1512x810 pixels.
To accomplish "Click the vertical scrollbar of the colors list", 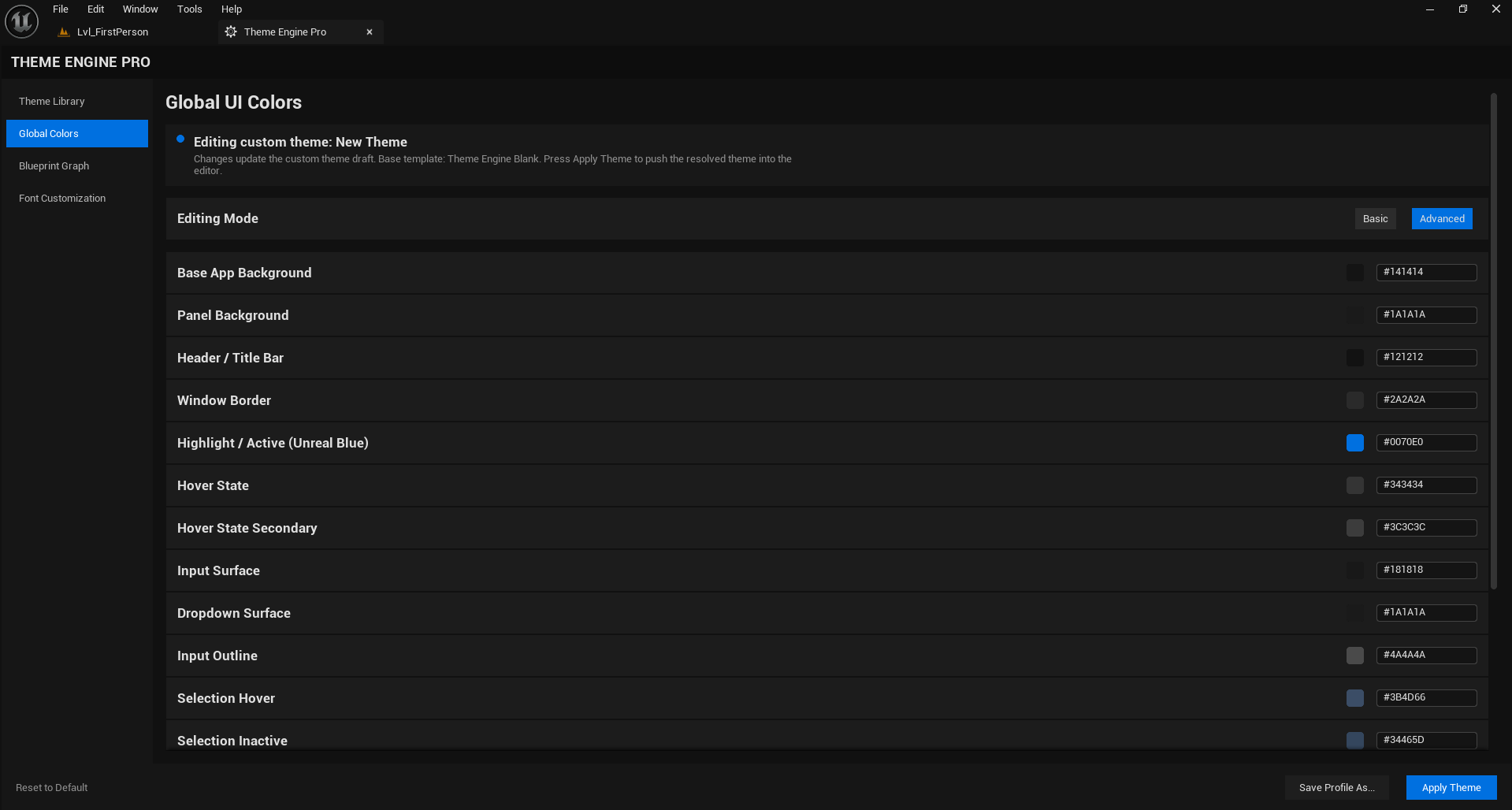I will click(1493, 341).
